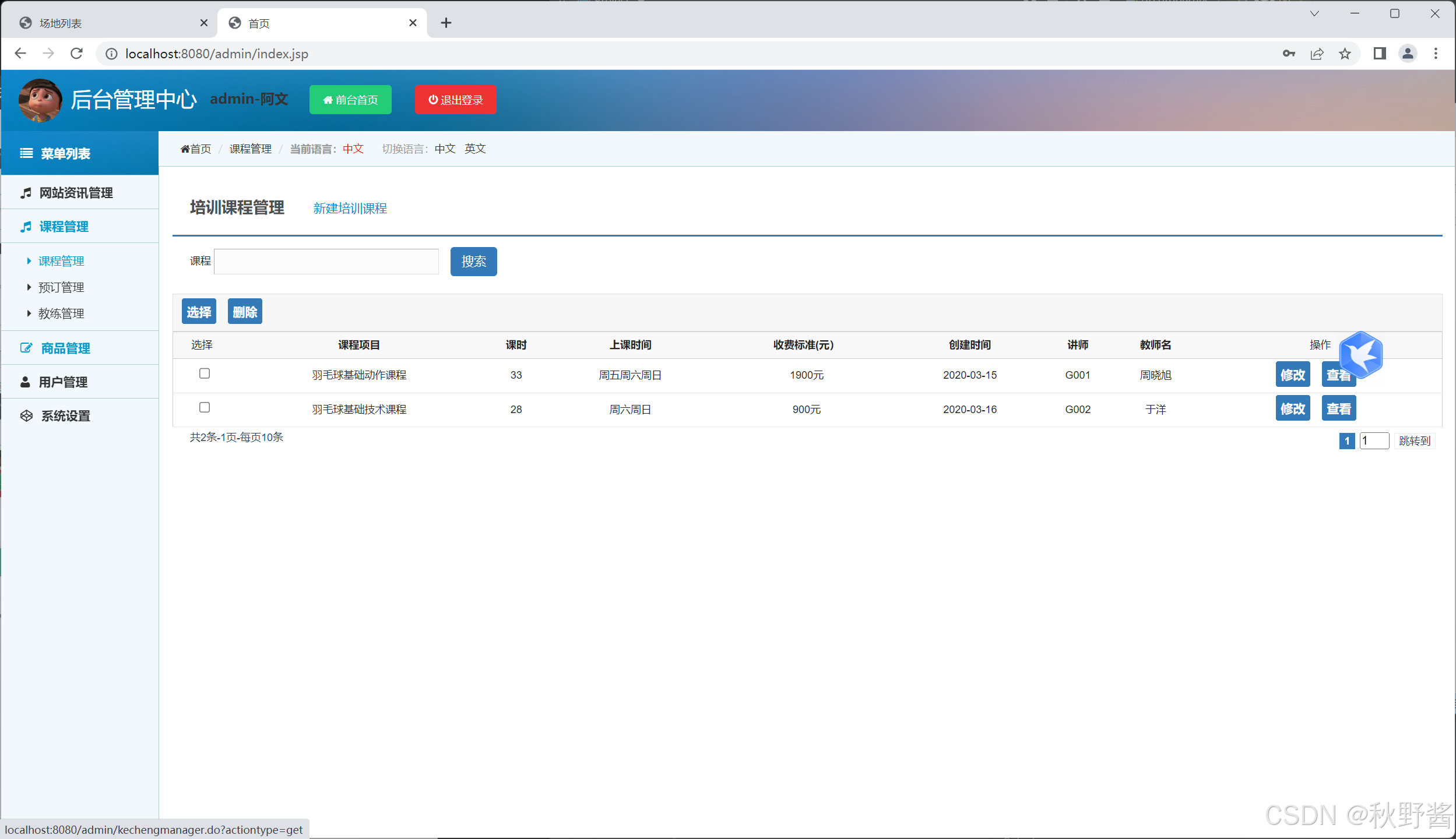Check the box for 羽毛球基础动作课程 row

click(x=205, y=373)
